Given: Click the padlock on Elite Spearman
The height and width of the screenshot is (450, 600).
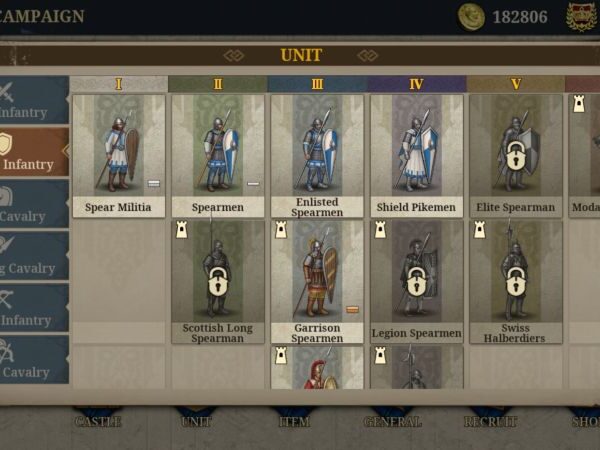Looking at the screenshot, I should [x=515, y=156].
